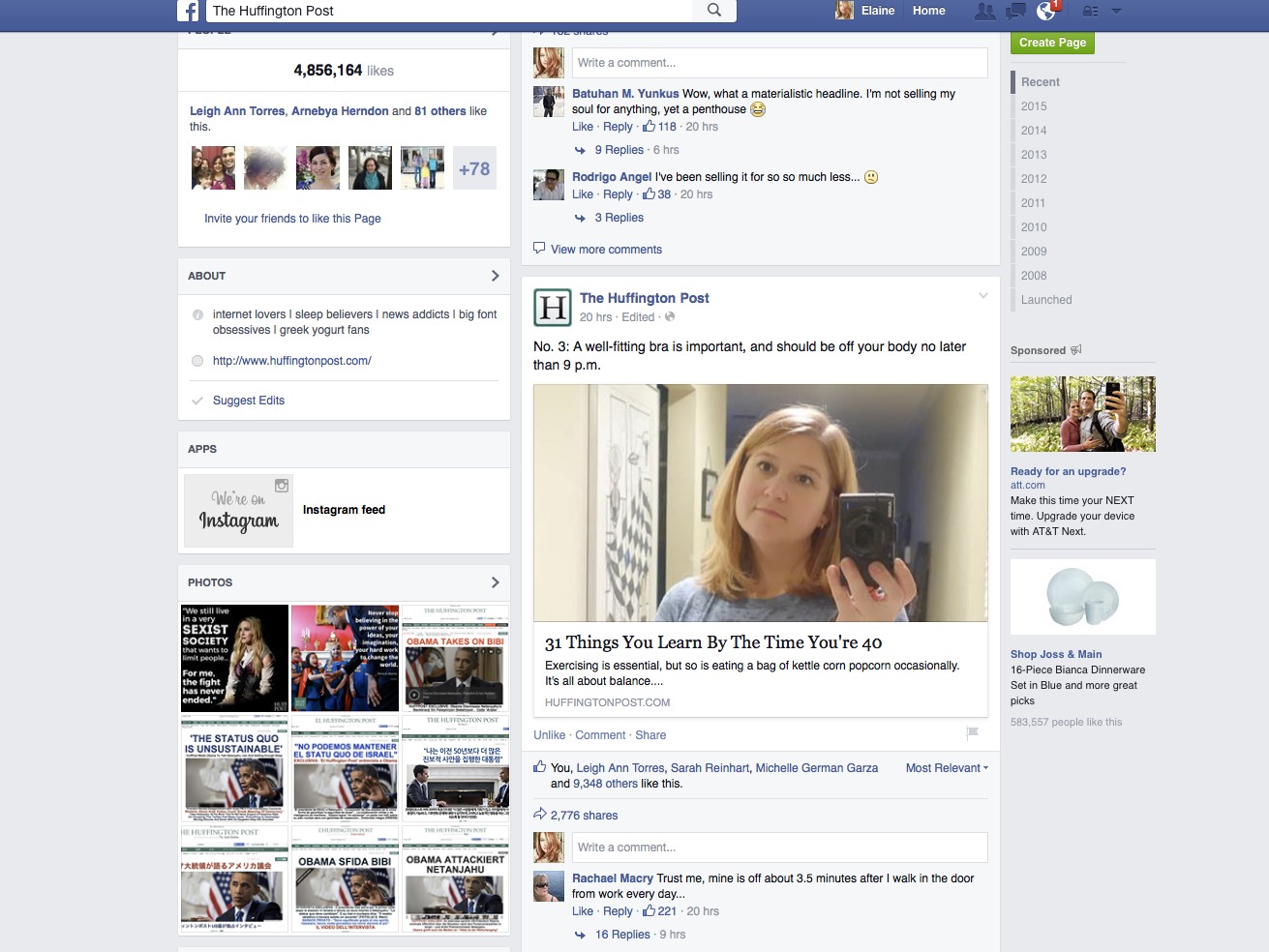This screenshot has height=952, width=1269.
Task: Click the share arrow icon by 2,776 shares
Action: tap(539, 815)
